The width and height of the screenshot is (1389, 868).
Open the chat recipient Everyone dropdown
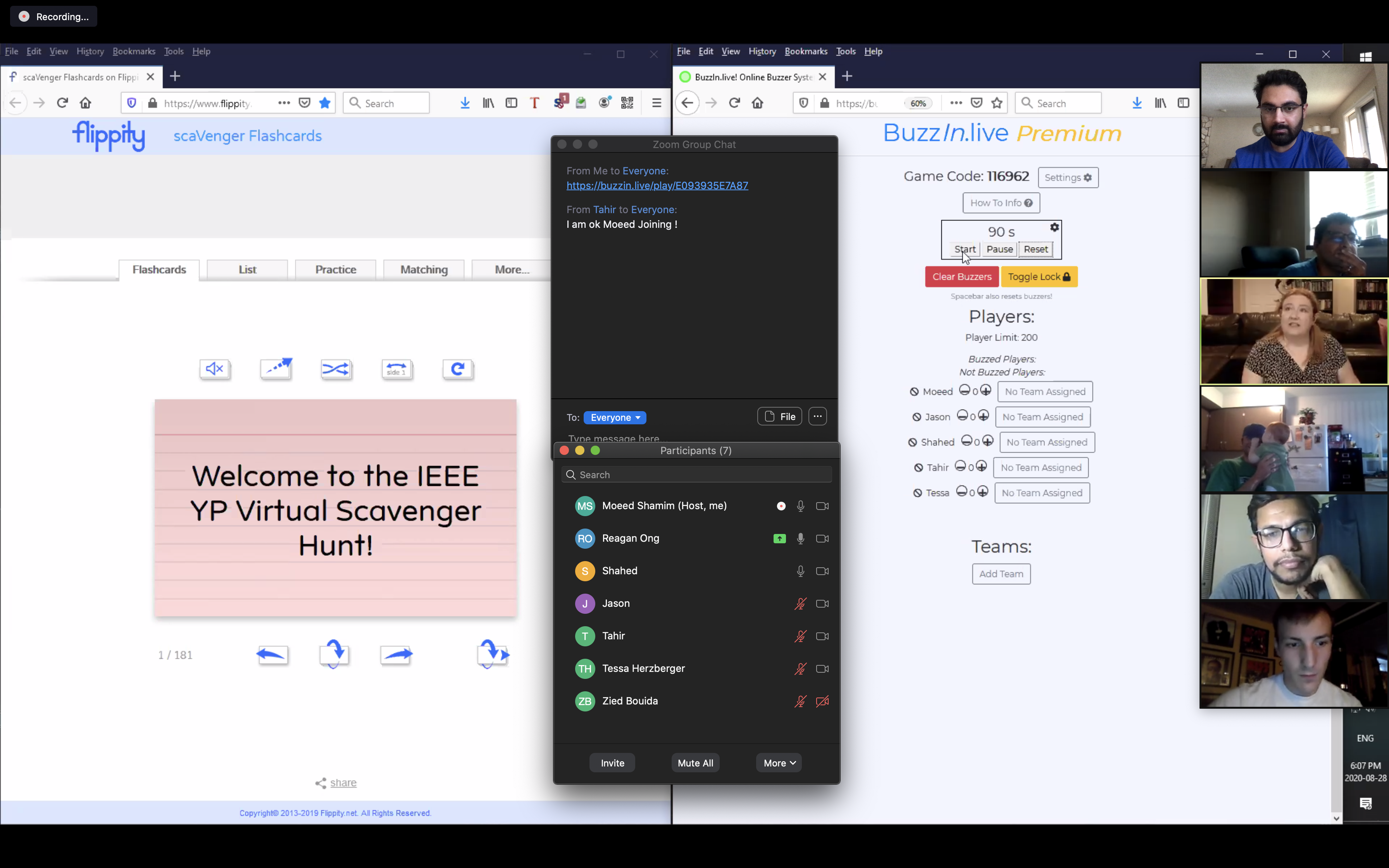tap(615, 417)
